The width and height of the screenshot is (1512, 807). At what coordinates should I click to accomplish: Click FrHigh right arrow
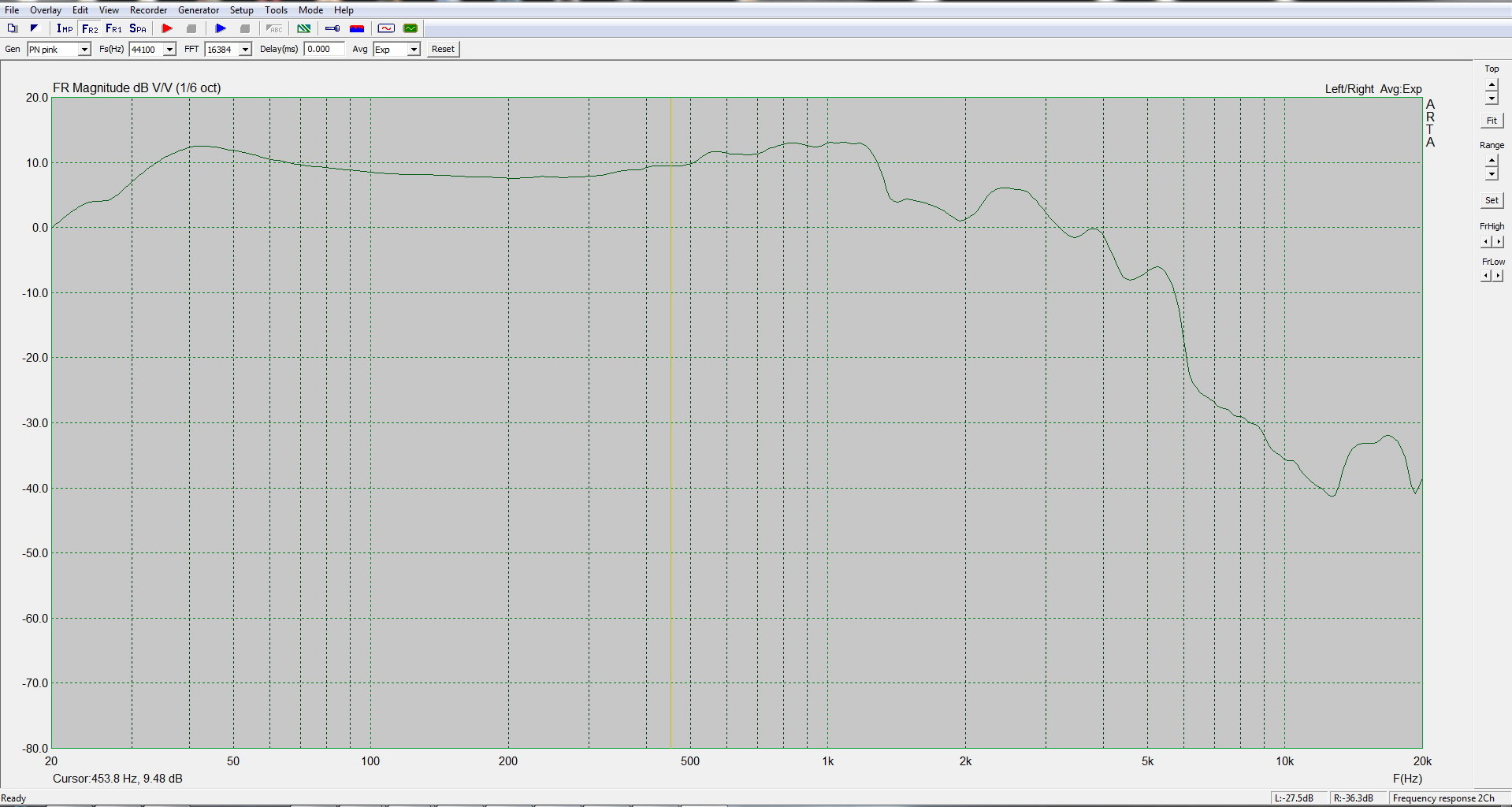(x=1498, y=242)
